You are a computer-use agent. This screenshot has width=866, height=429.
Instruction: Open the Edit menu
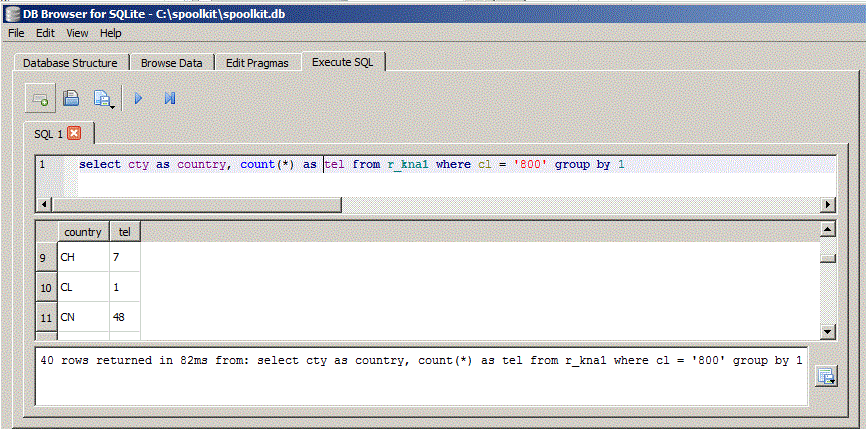point(45,33)
